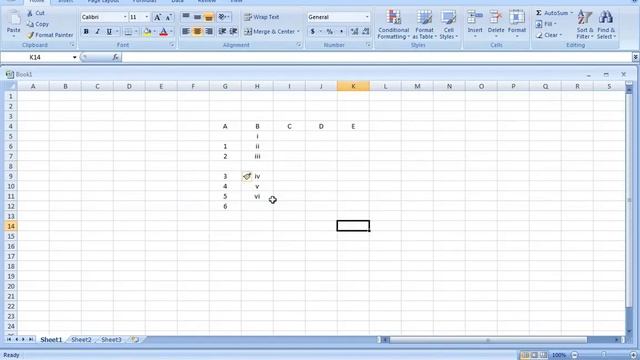Screen dimensions: 640x360
Task: Open the Clear eraser menu
Action: pos(548,35)
